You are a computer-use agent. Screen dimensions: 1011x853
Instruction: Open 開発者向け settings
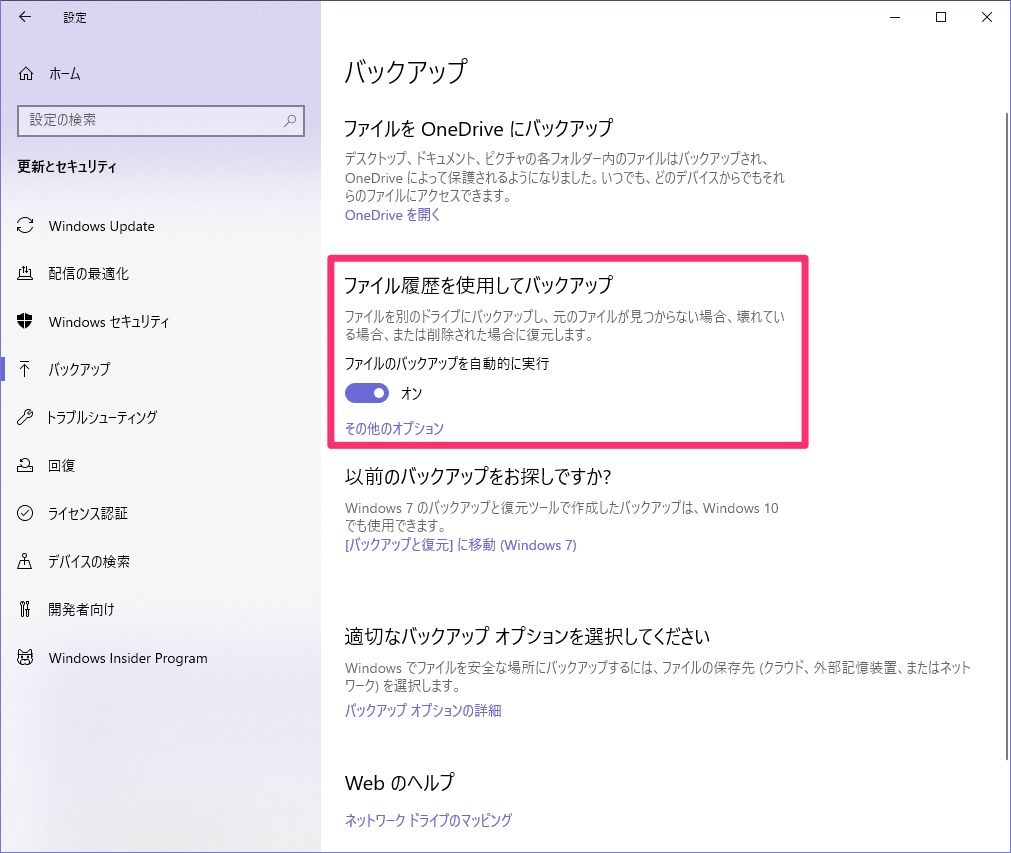(81, 609)
